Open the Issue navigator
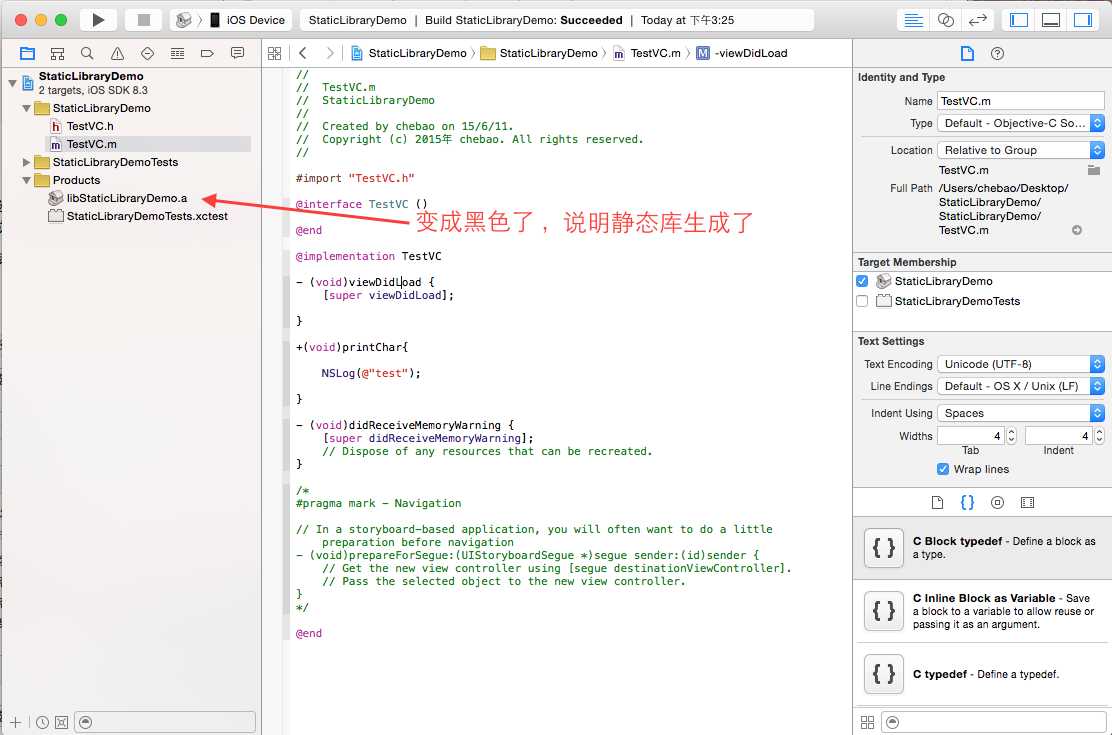Viewport: 1112px width, 735px height. coord(118,53)
